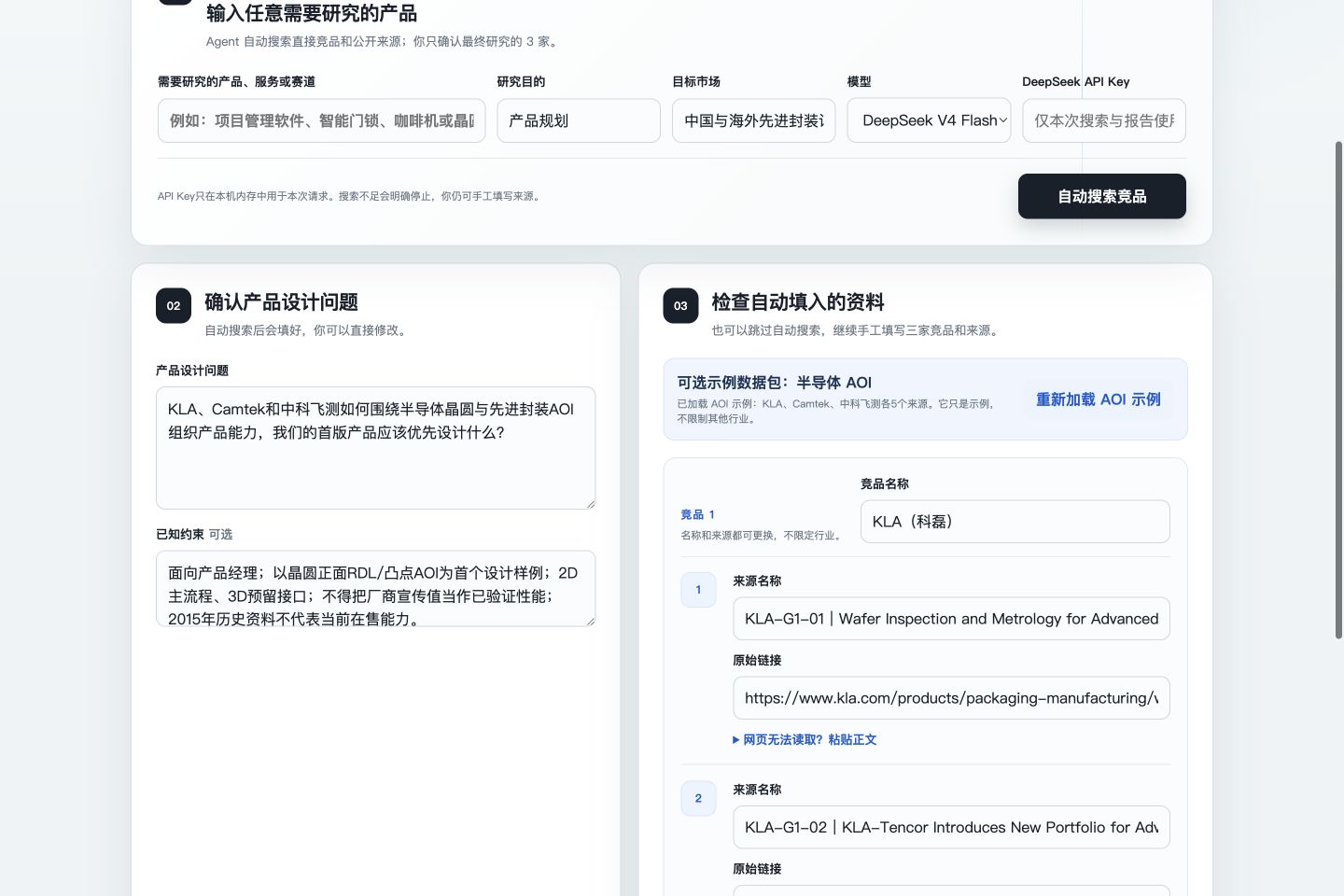Click the 需要研究的产品、服务或赛道 label
The height and width of the screenshot is (896, 1344).
pos(236,82)
